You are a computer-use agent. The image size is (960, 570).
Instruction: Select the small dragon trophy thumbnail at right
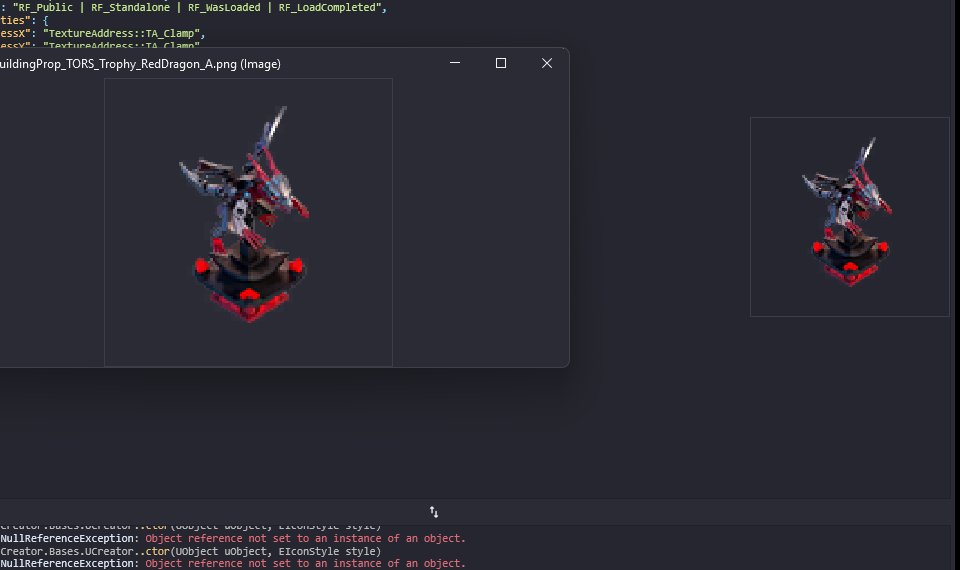click(x=850, y=217)
